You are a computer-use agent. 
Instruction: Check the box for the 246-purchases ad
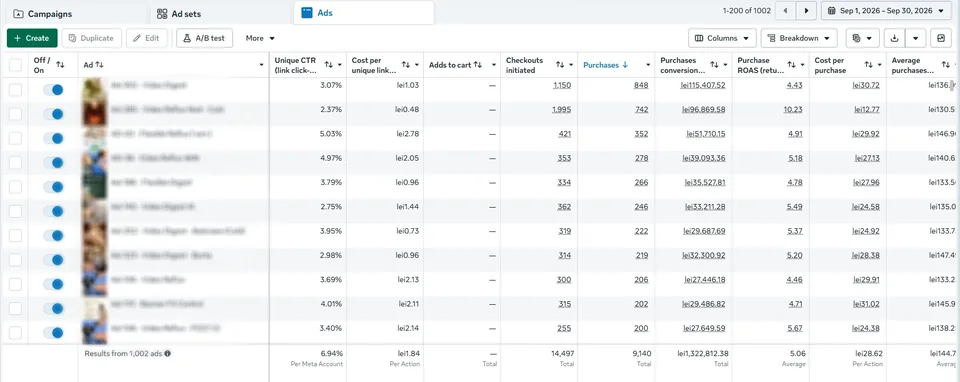(15, 211)
